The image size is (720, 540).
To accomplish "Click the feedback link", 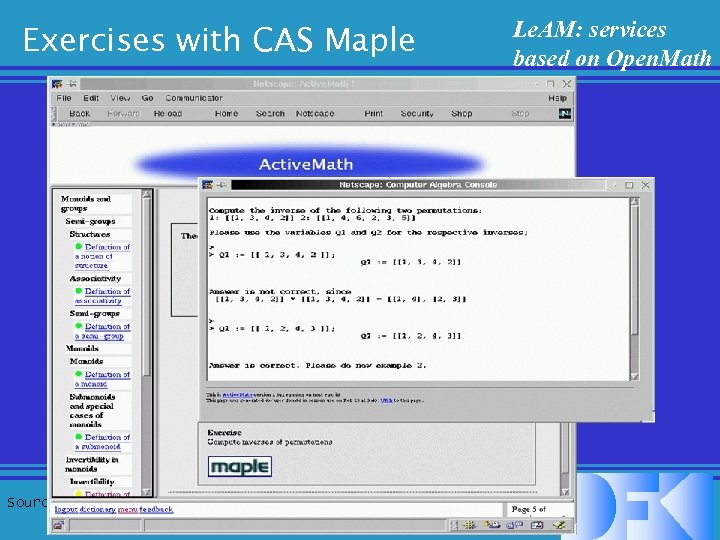I will [x=156, y=509].
